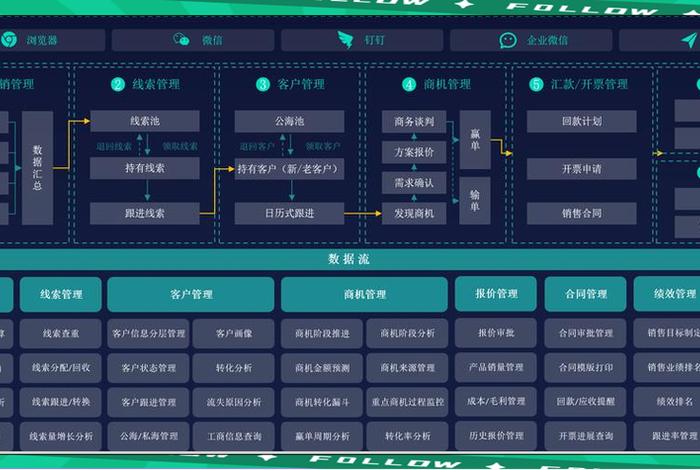
Task: Open the 流失原因分析 cell
Action: pos(233,402)
